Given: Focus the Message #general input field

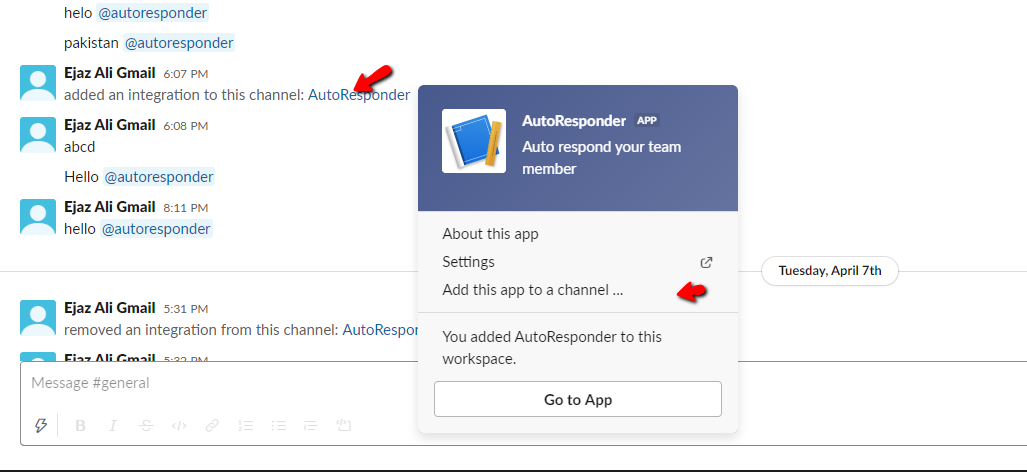Looking at the screenshot, I should tap(524, 383).
